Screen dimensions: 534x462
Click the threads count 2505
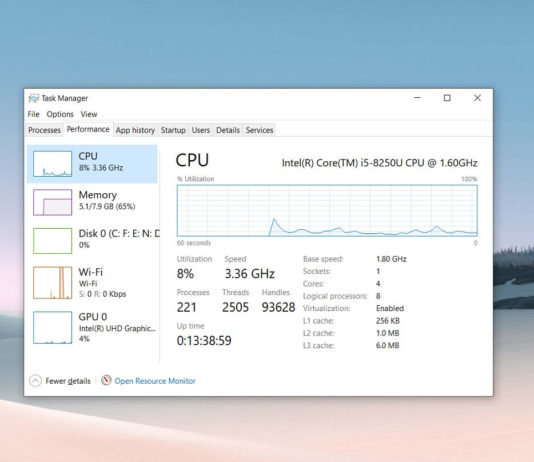(235, 307)
